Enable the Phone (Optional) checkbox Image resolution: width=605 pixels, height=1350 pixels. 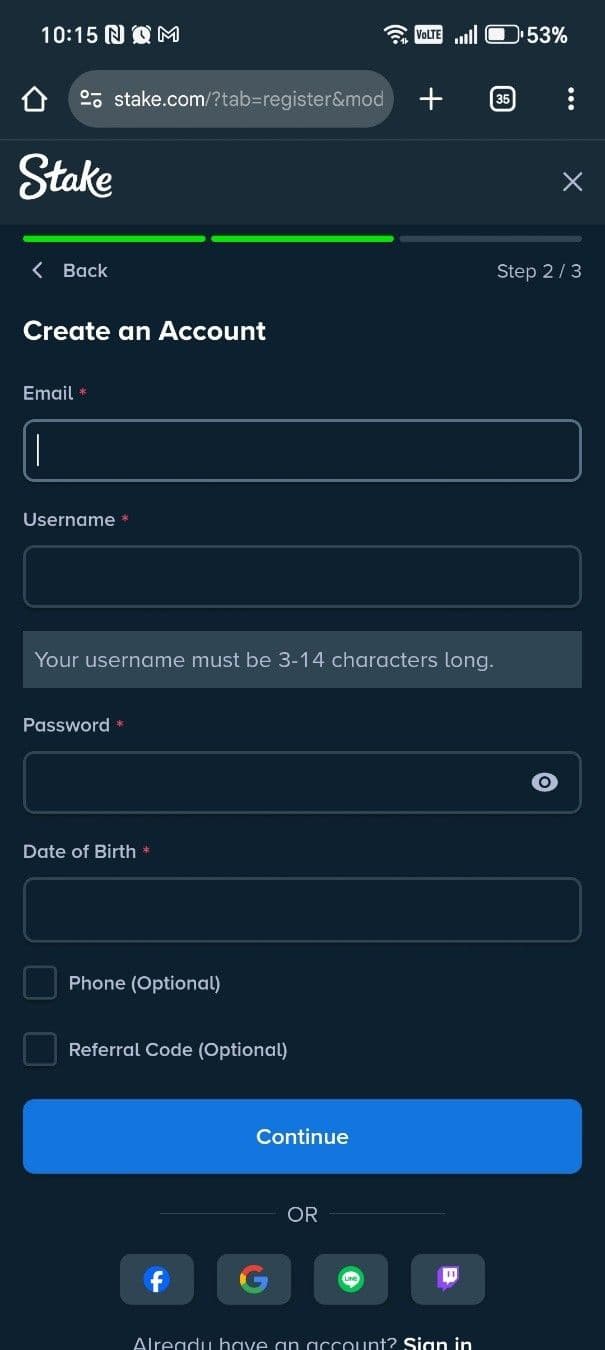[x=40, y=983]
